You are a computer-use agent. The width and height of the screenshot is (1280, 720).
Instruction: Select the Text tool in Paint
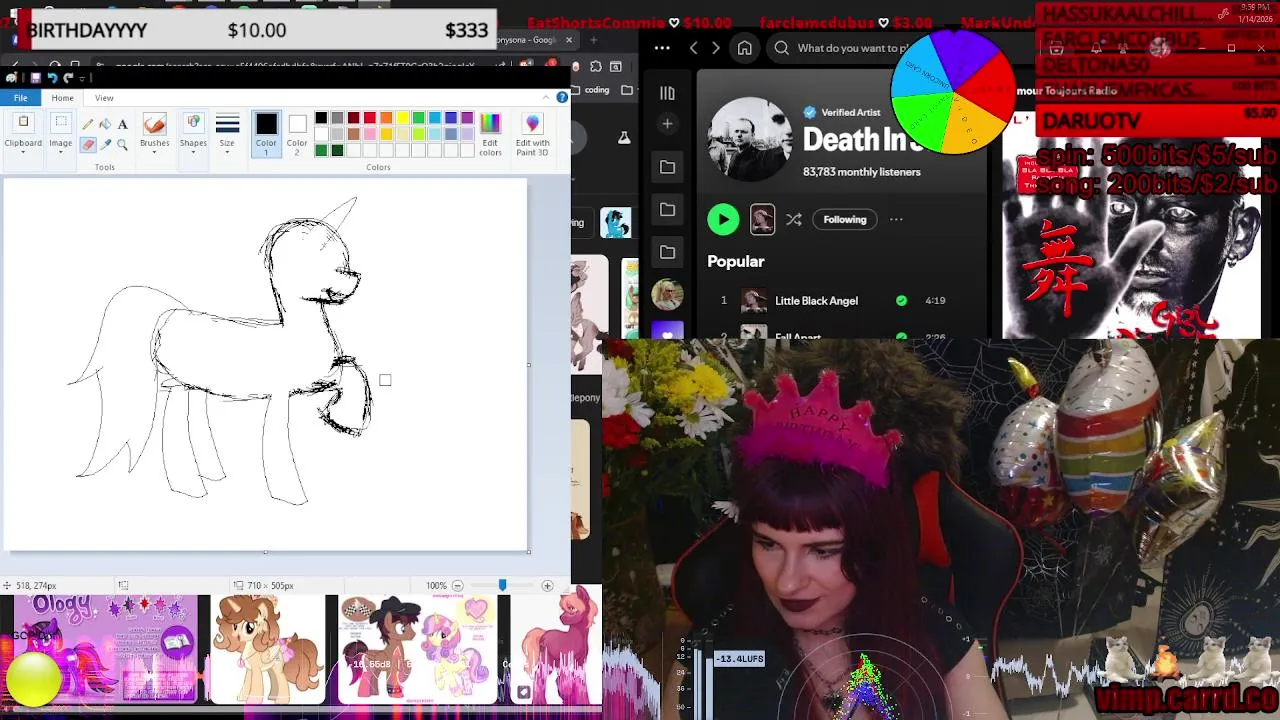(x=122, y=124)
